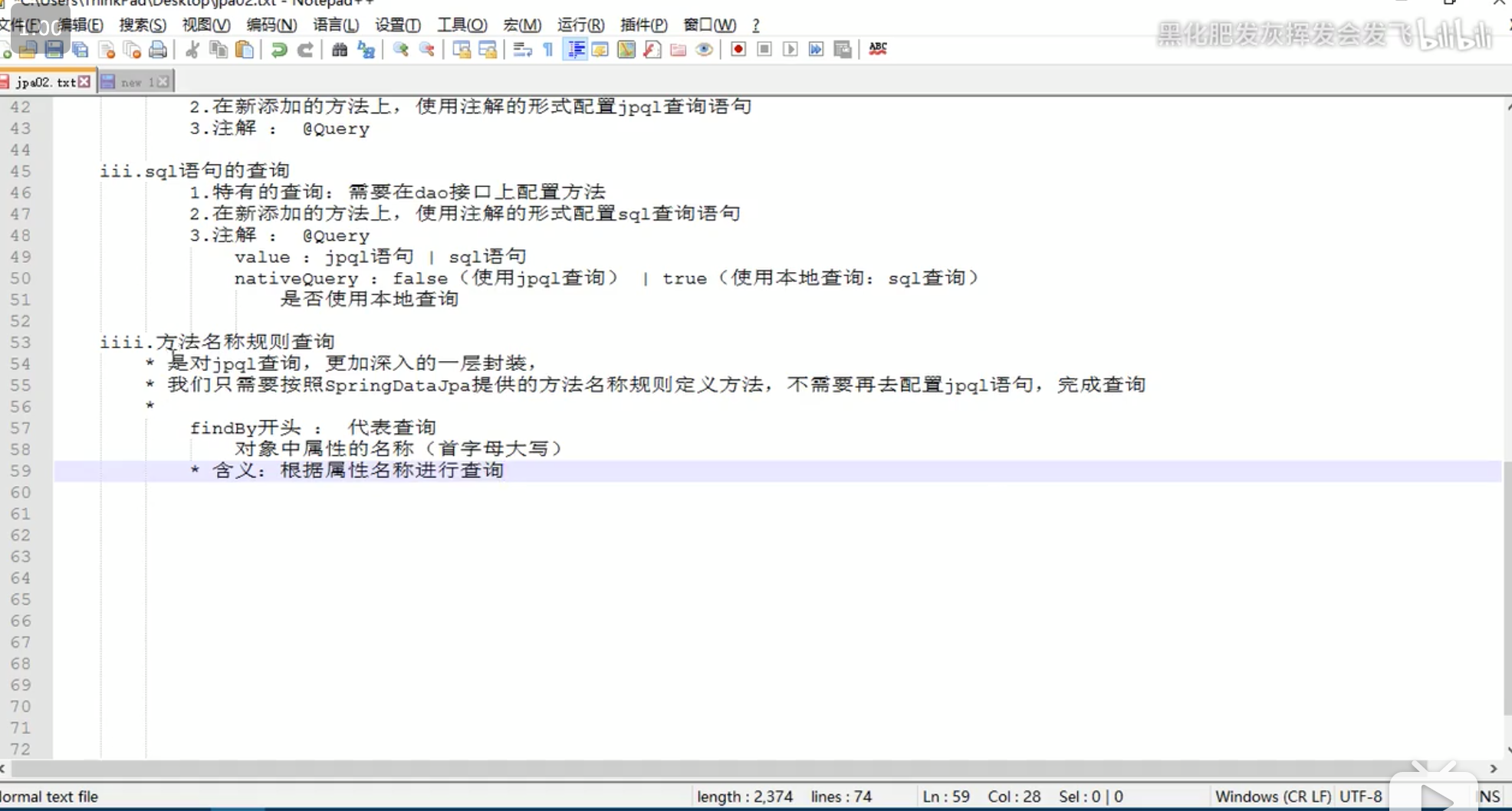Click the length : 2,374 status field

744,796
